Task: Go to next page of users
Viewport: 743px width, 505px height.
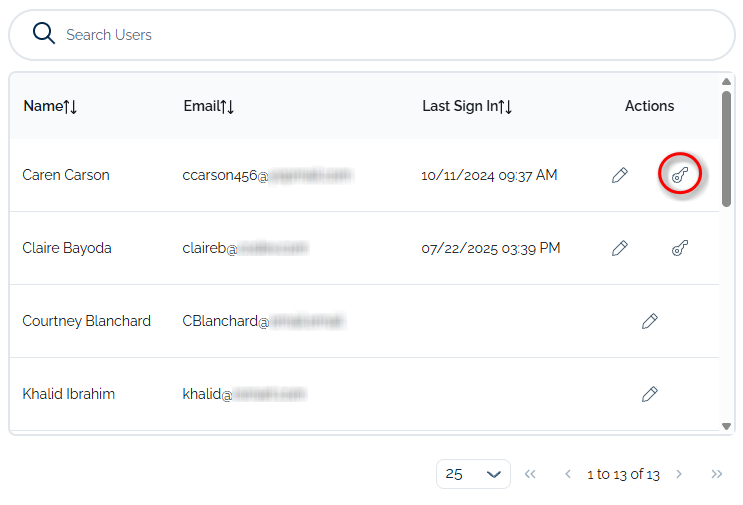Action: pyautogui.click(x=679, y=474)
